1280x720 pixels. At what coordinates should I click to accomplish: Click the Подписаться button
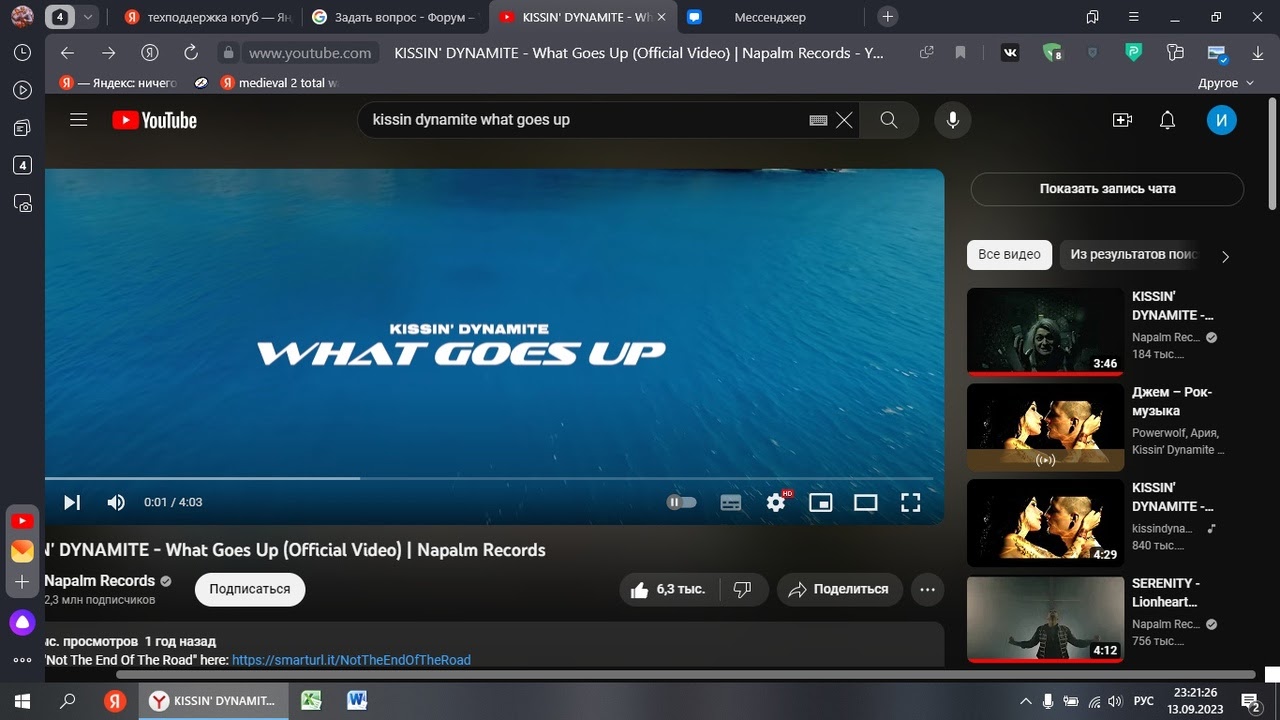coord(250,589)
